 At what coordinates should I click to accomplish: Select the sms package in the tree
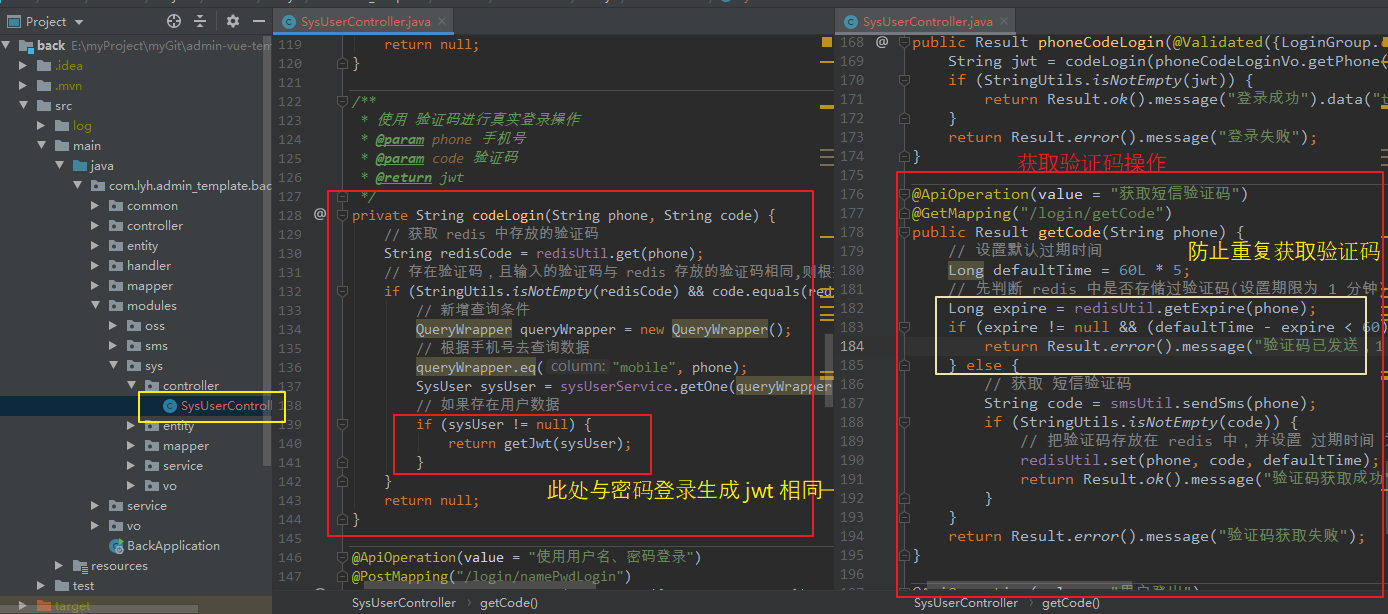tap(156, 346)
